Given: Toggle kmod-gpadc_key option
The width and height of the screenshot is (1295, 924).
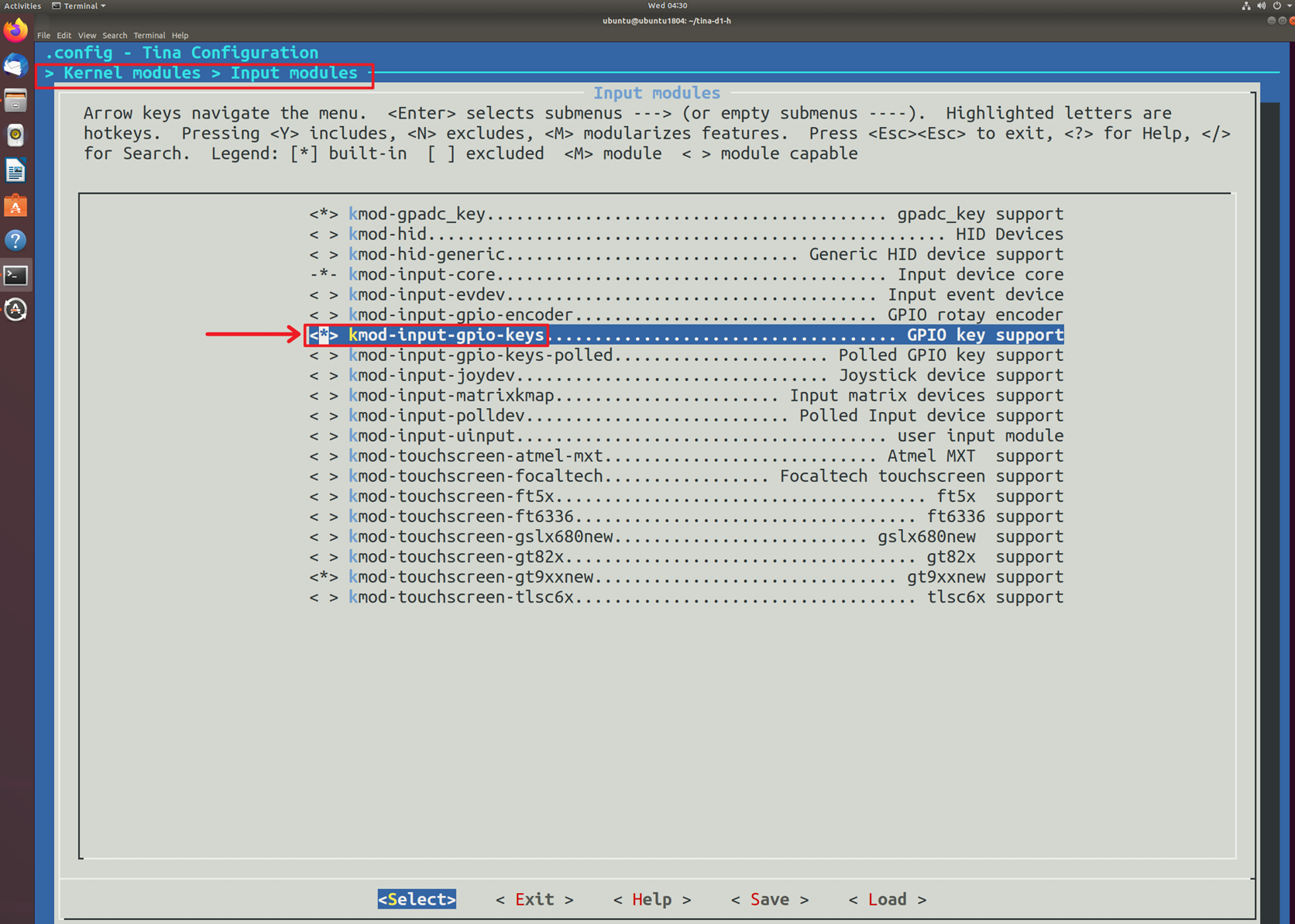Looking at the screenshot, I should click(x=324, y=215).
